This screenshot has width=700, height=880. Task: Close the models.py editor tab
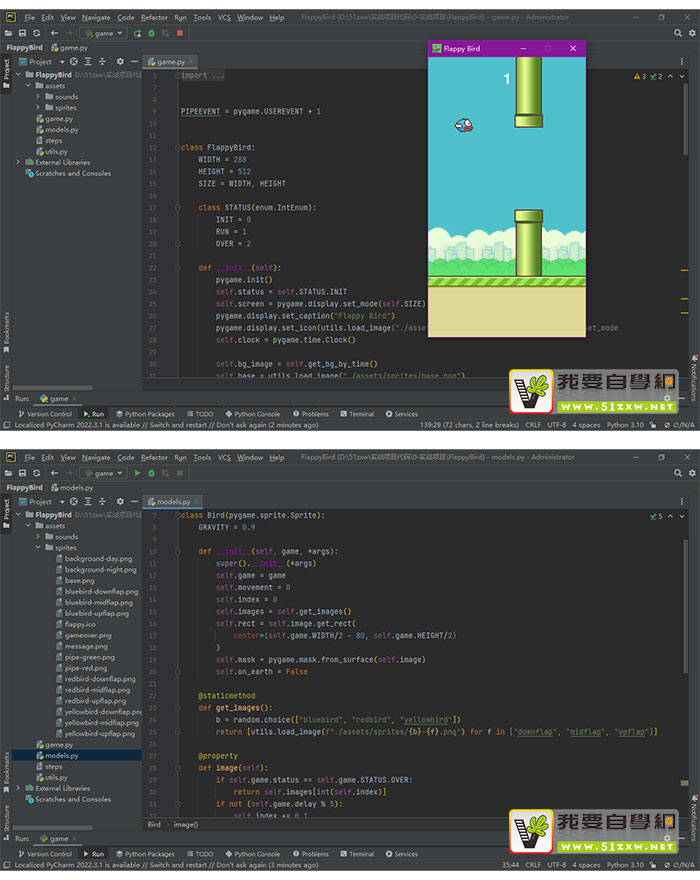tap(196, 502)
